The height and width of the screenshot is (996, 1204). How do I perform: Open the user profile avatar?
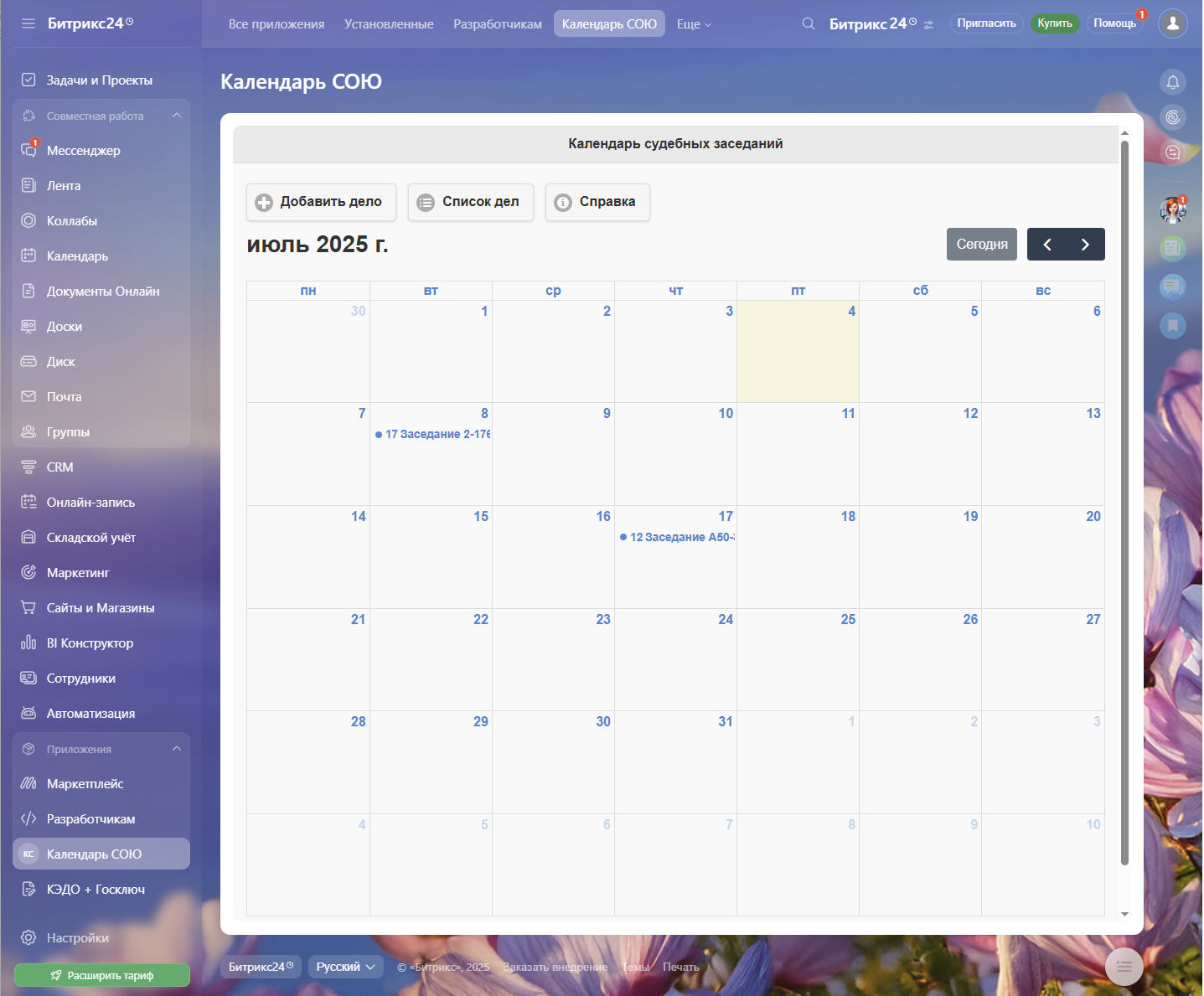[1172, 23]
